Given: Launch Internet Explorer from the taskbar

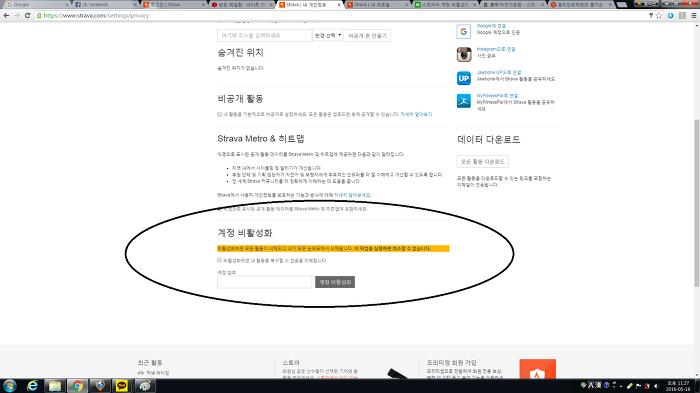Looking at the screenshot, I should tap(32, 386).
